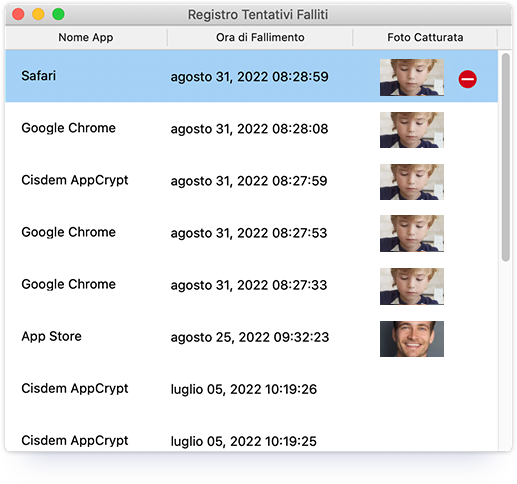View captured photo for Cisdem AppCrypt 08:27:59
This screenshot has height=484, width=517.
(412, 182)
